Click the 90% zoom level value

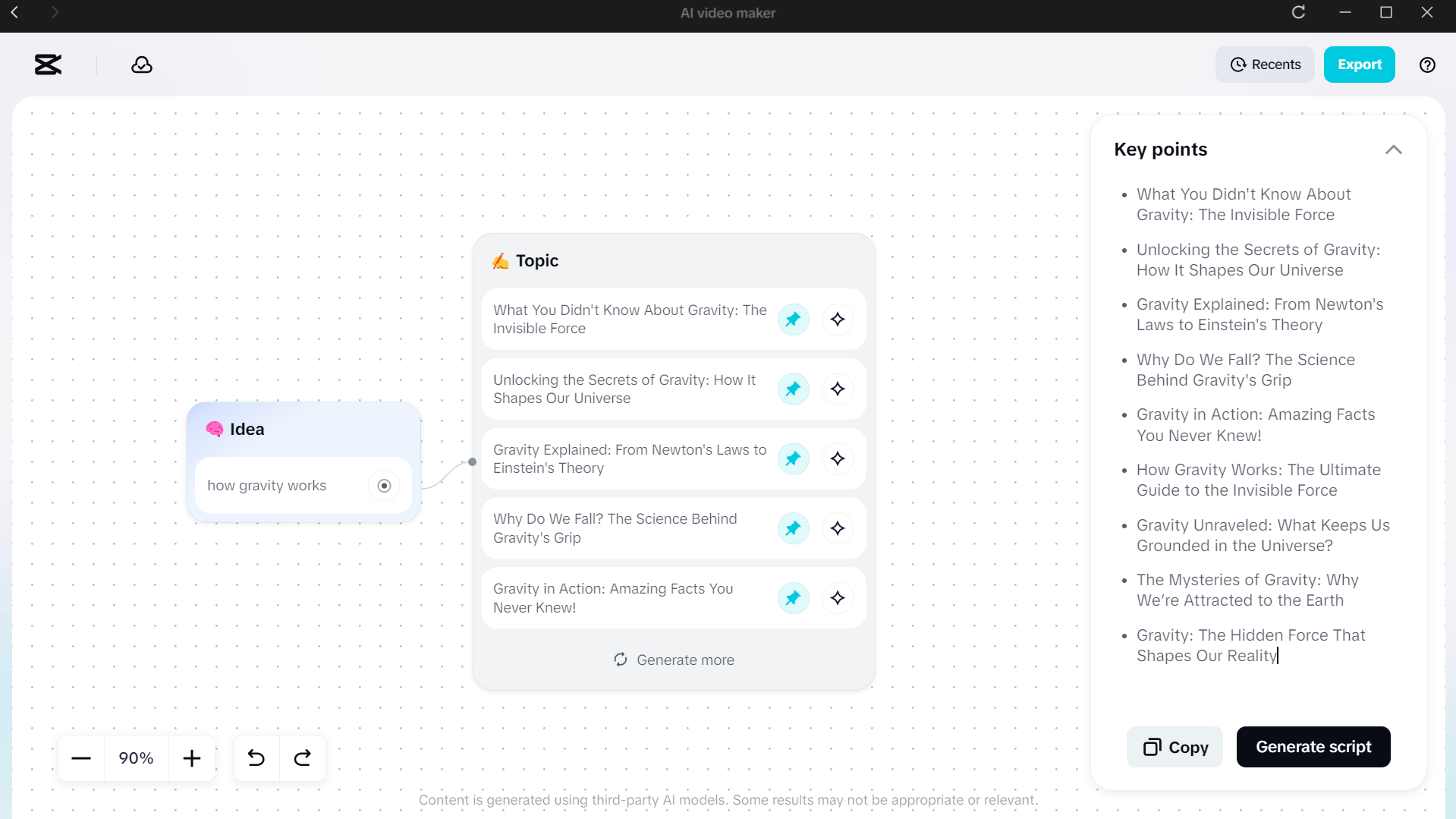(137, 758)
